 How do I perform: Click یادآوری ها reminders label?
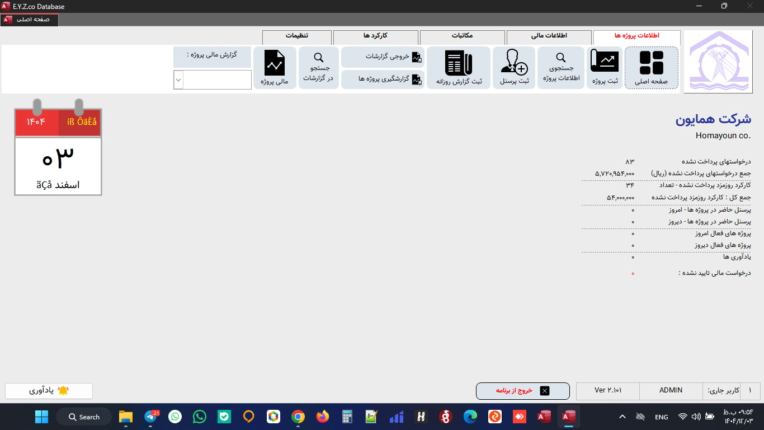[737, 257]
